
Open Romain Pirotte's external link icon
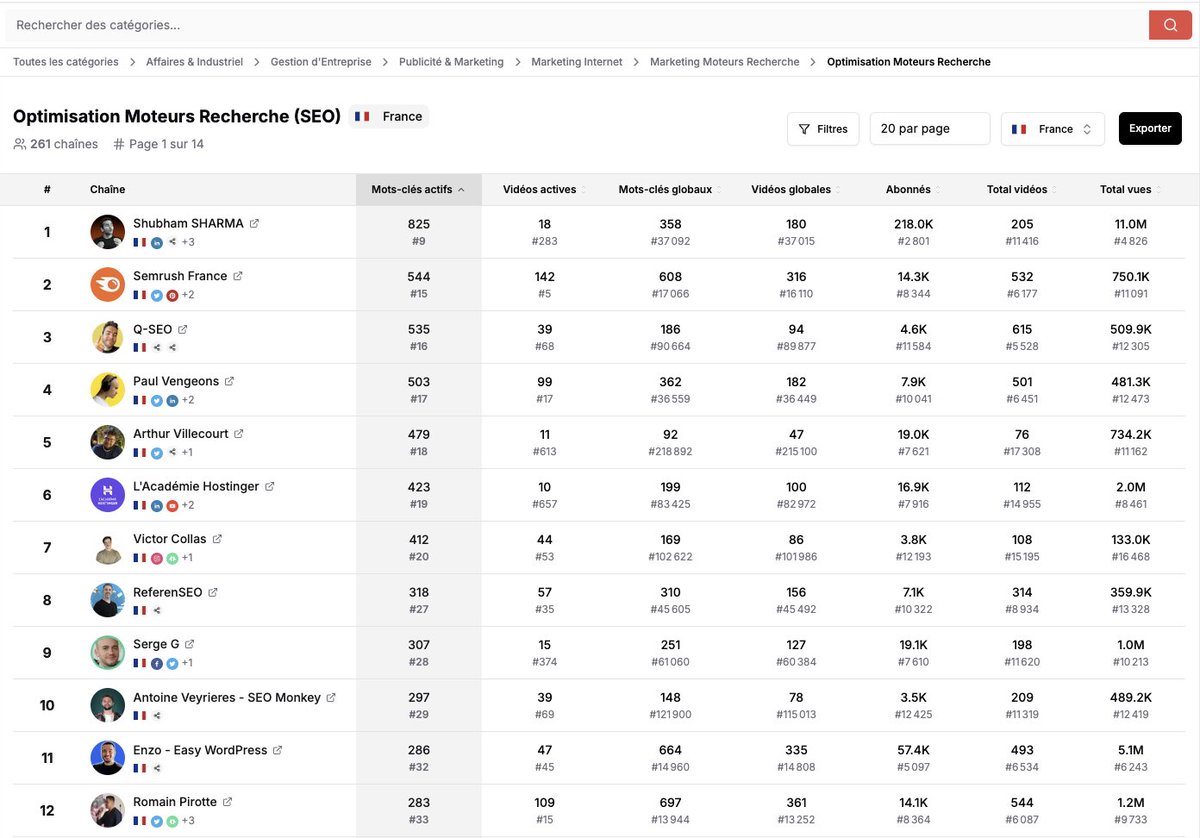(227, 802)
